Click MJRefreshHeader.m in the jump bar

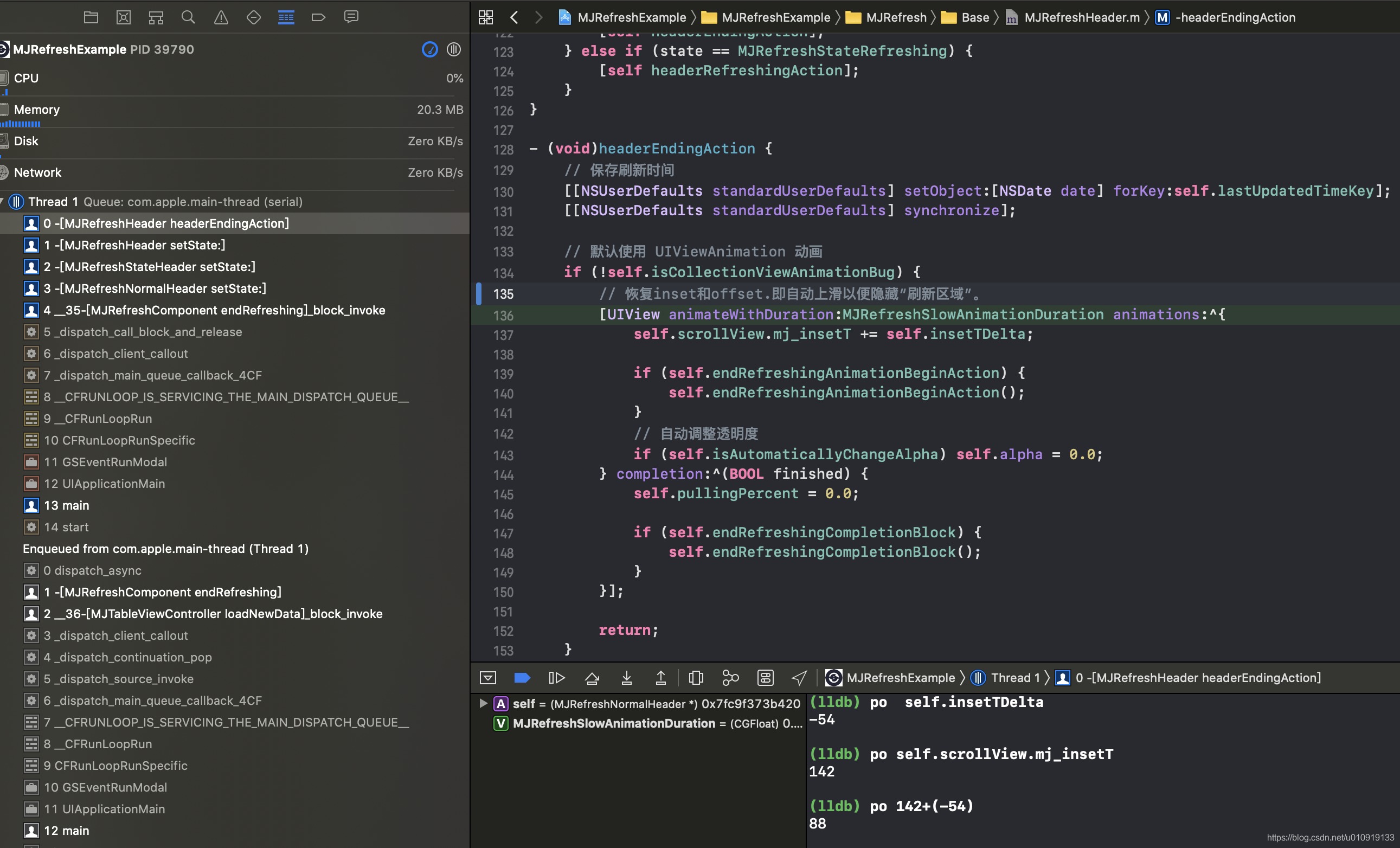click(1081, 17)
